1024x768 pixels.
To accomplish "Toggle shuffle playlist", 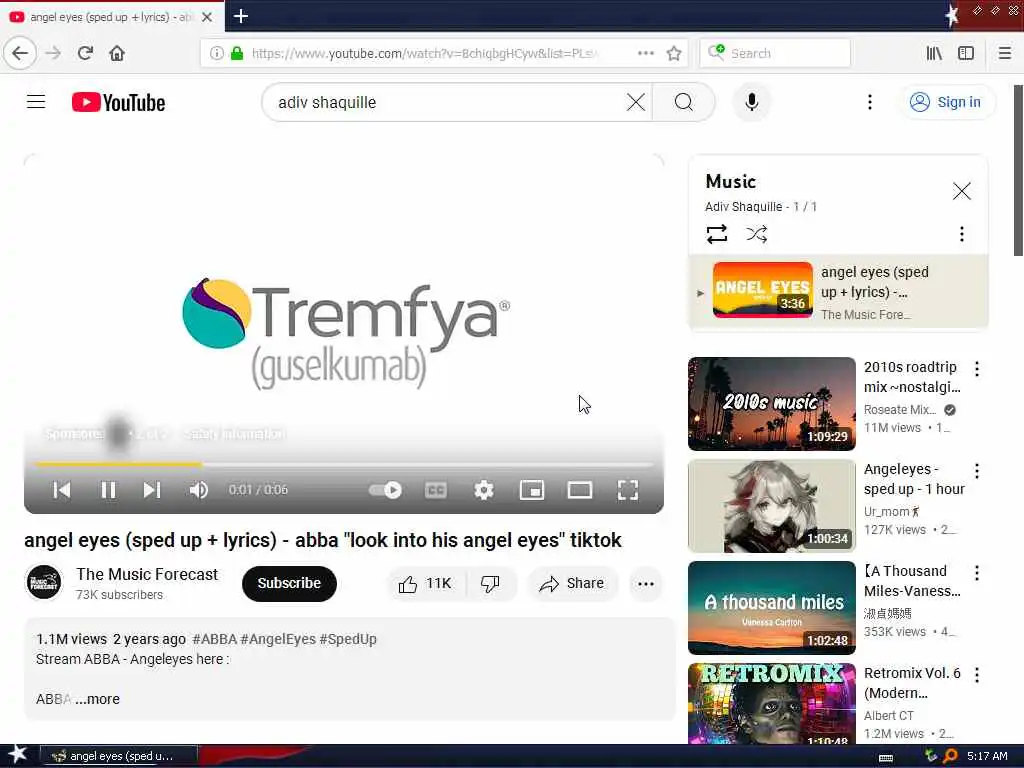I will pos(756,234).
